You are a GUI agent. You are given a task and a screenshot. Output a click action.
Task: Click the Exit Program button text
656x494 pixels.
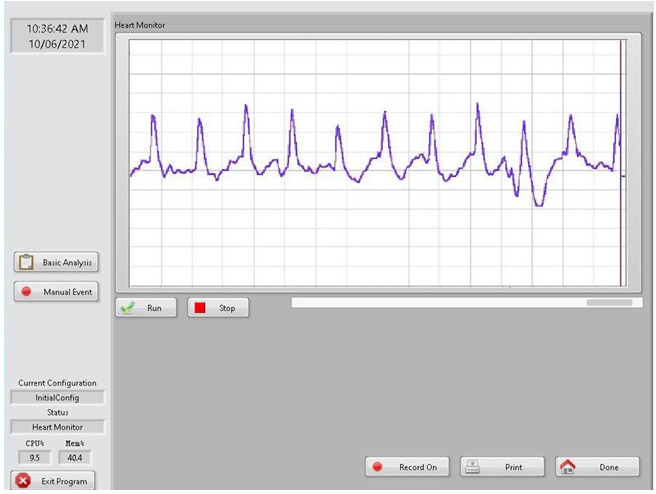(x=65, y=481)
